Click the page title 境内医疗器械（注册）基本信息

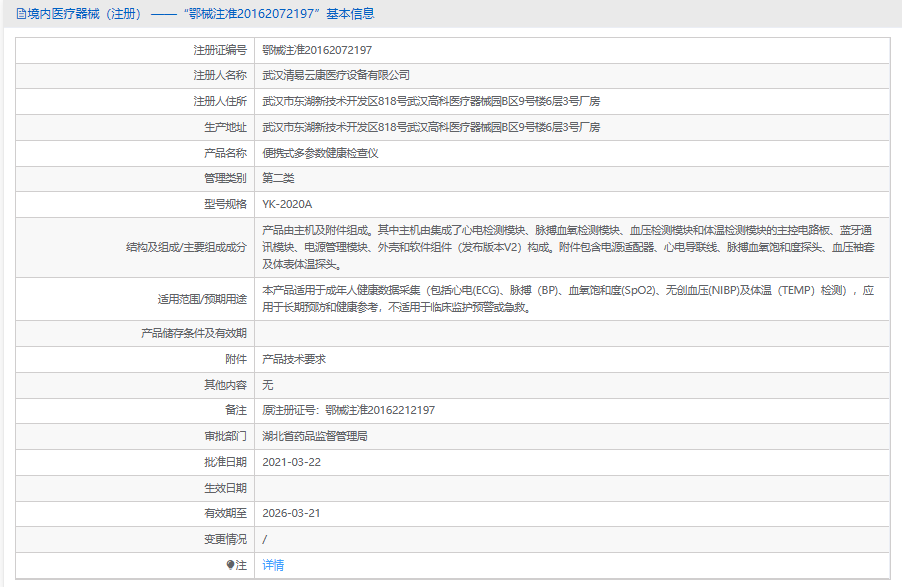pos(201,14)
